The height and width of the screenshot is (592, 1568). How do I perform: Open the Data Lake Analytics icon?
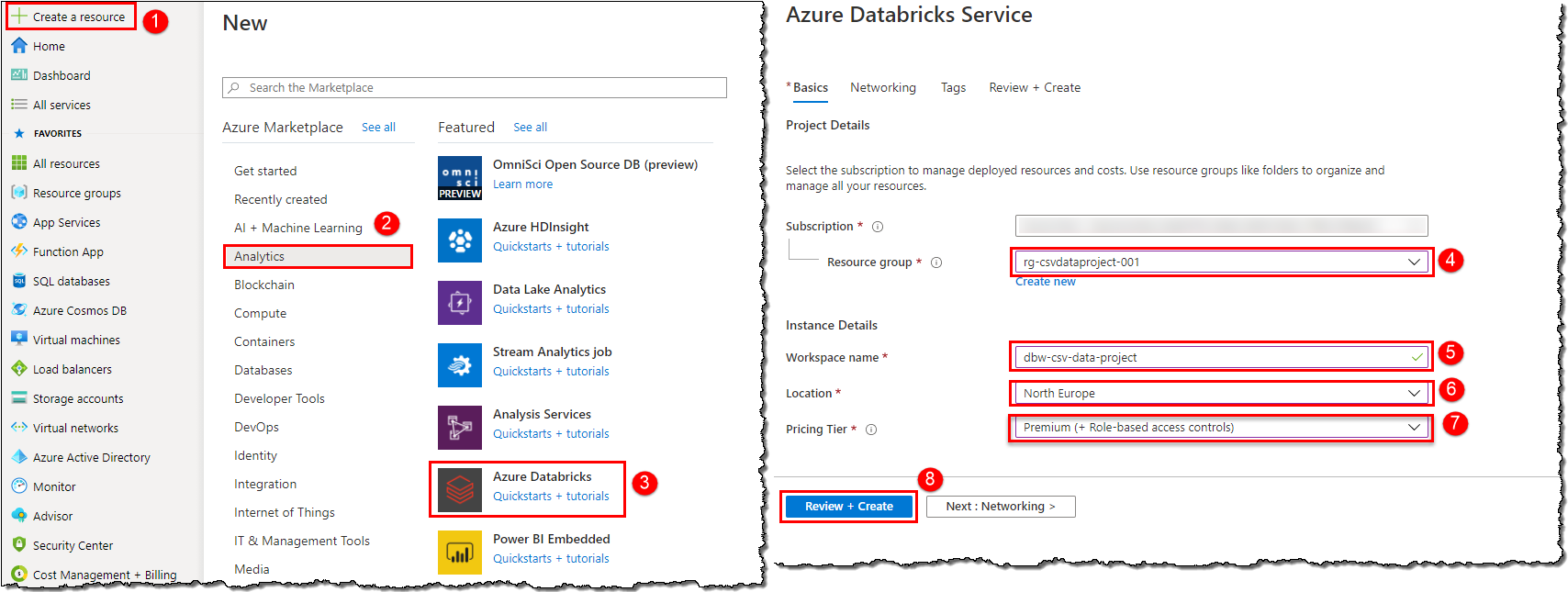(459, 302)
